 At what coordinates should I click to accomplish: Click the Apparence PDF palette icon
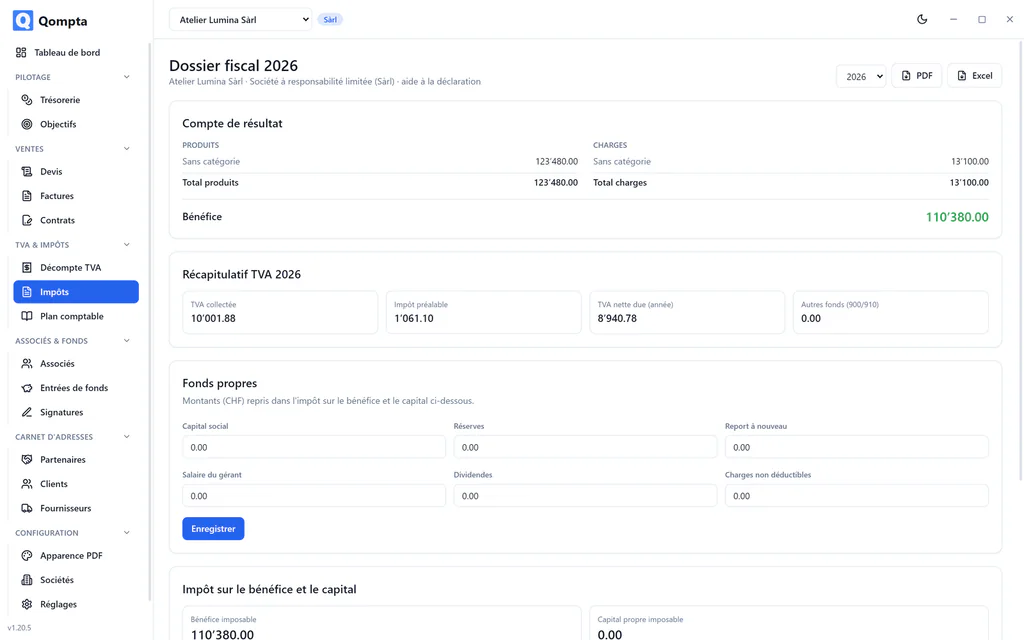click(x=27, y=556)
